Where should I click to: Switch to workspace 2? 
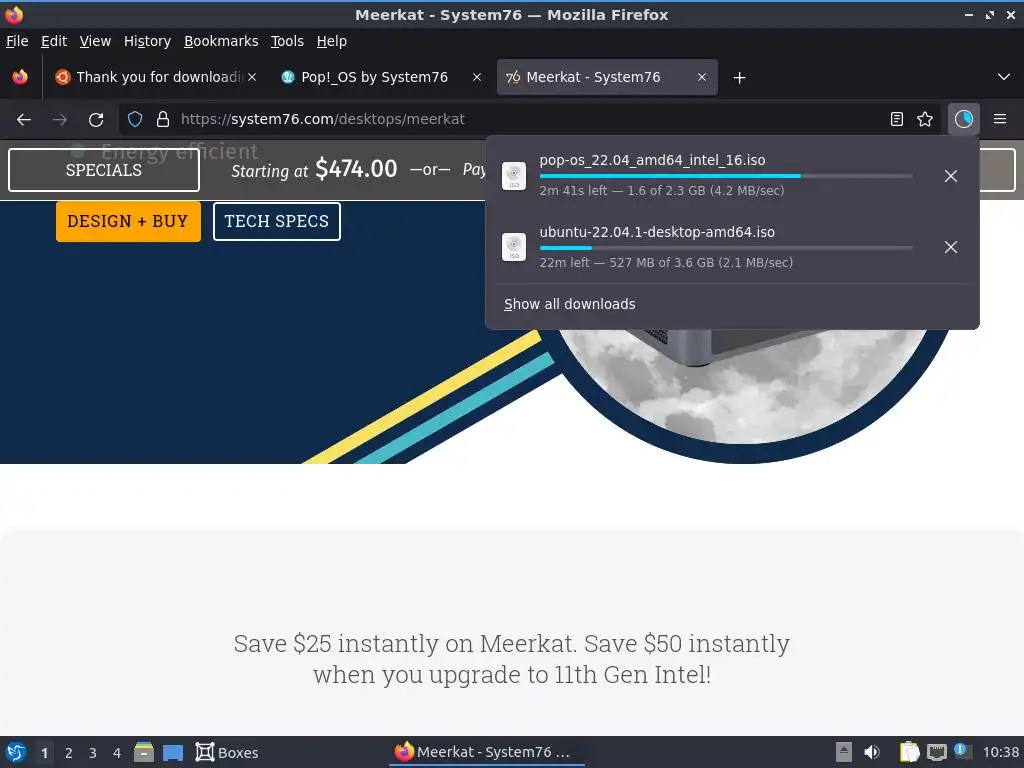pyautogui.click(x=69, y=753)
